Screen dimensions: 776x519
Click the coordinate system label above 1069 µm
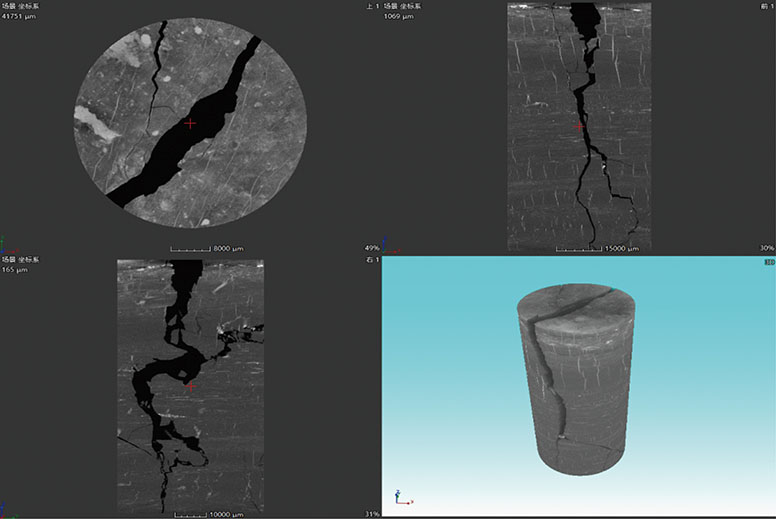402,6
